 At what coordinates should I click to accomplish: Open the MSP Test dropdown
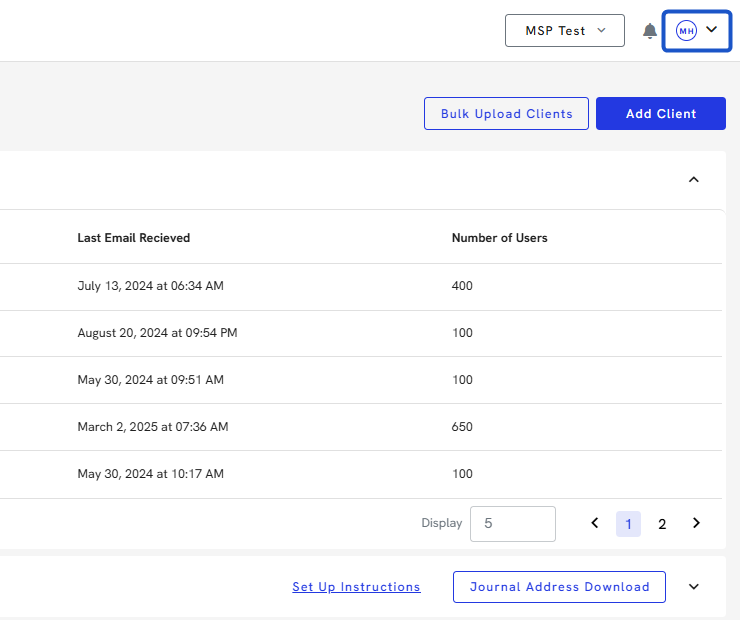tap(564, 31)
